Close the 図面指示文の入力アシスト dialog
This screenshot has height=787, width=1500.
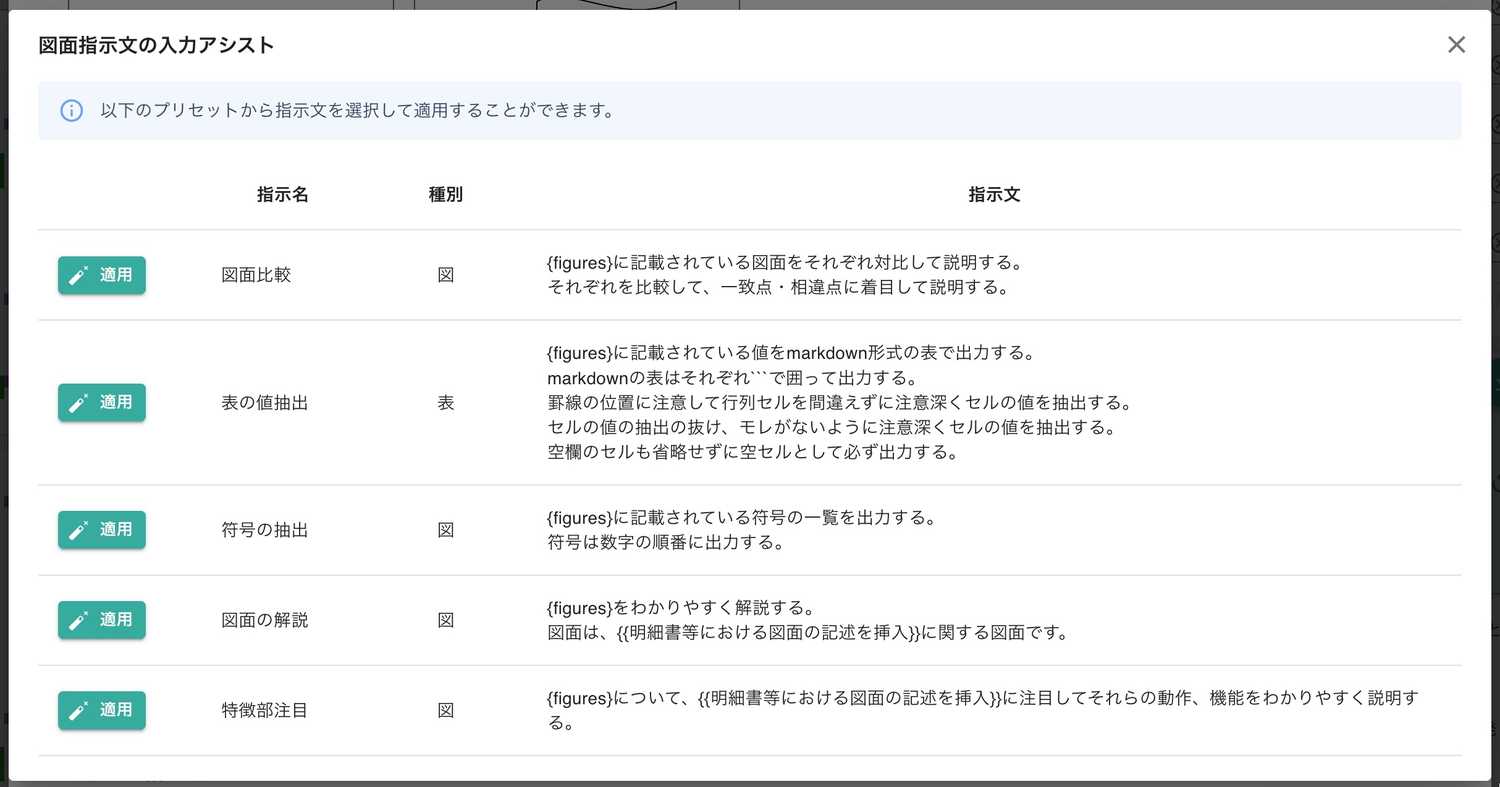point(1456,44)
